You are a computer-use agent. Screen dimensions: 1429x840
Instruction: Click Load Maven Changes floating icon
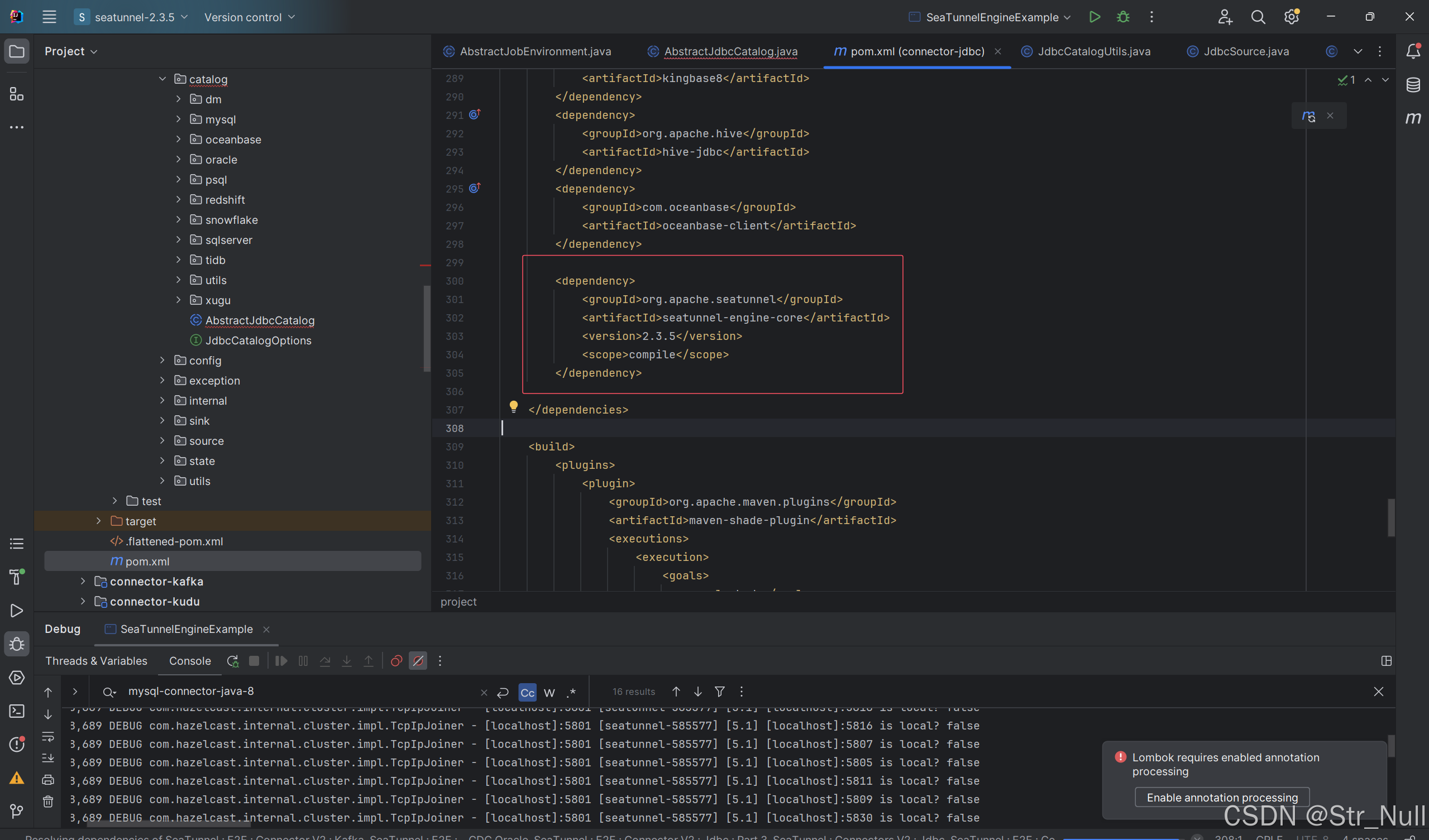click(x=1308, y=116)
